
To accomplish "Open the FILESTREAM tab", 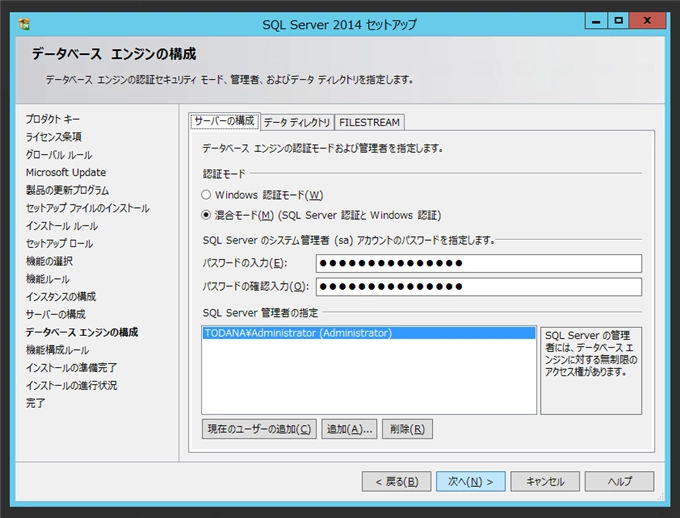I will tap(369, 122).
